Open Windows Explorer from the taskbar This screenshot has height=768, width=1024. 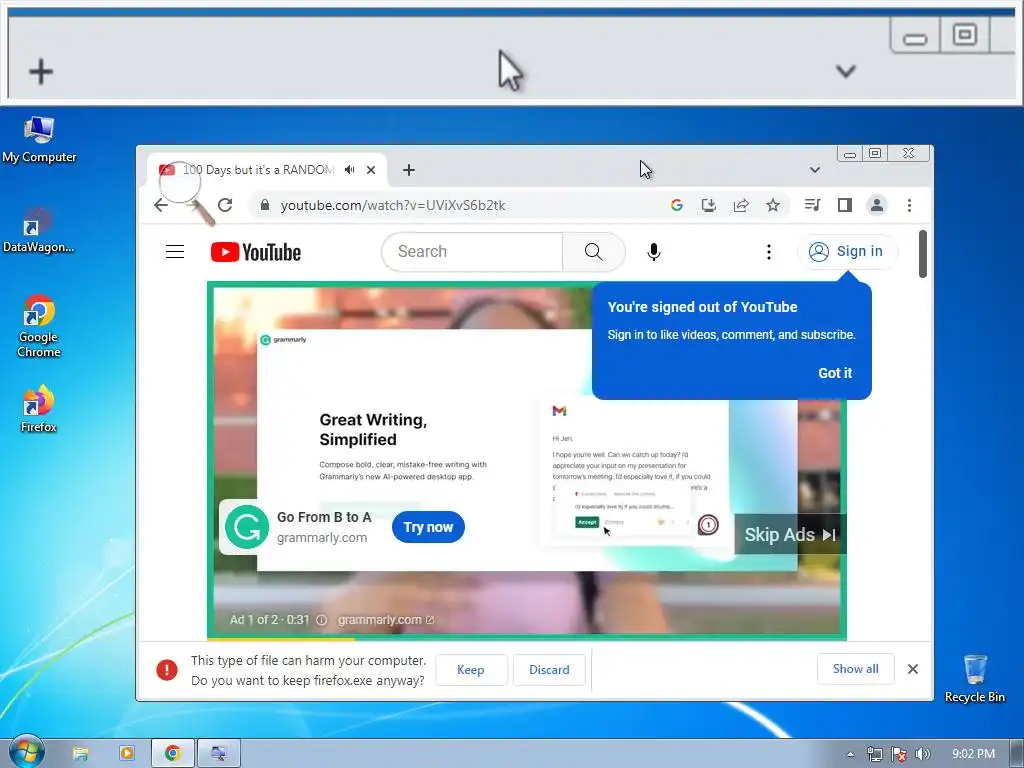click(x=80, y=754)
